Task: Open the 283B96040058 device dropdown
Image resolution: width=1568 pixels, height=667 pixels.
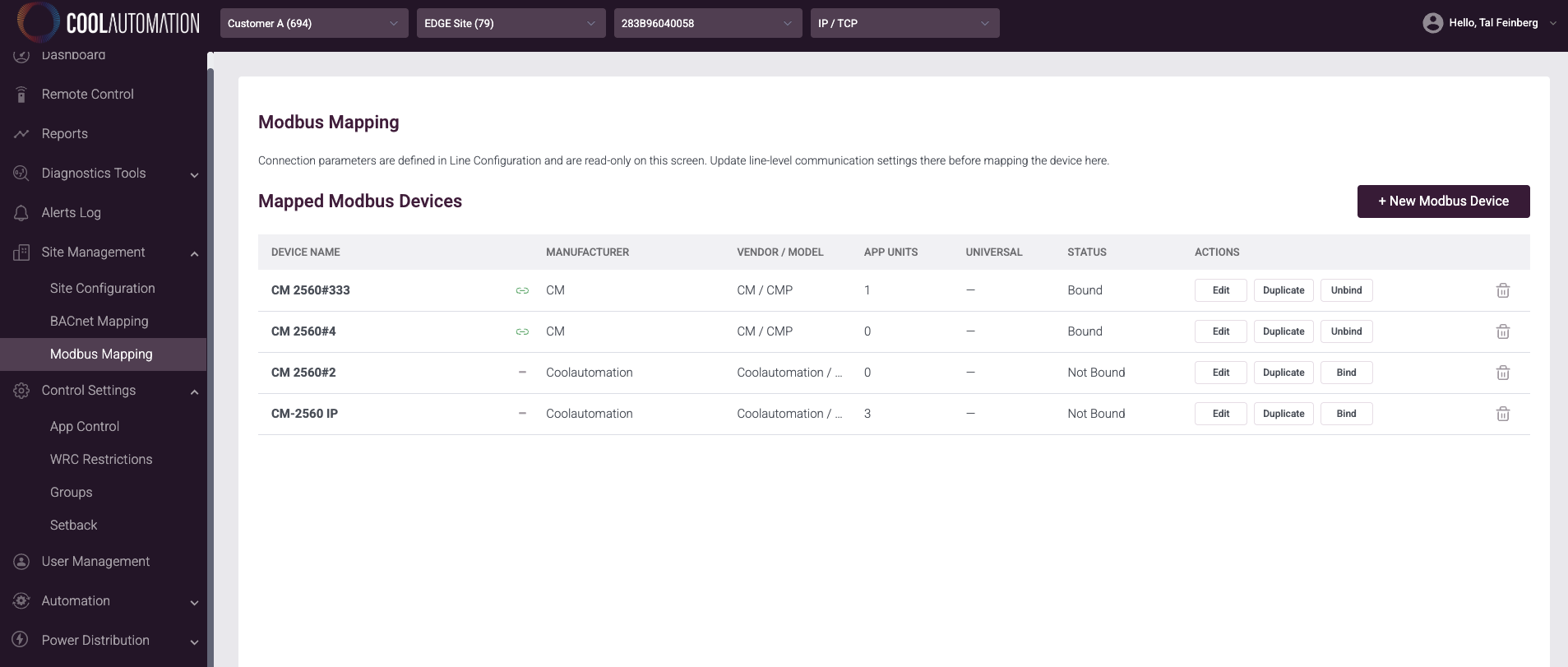Action: 707,23
